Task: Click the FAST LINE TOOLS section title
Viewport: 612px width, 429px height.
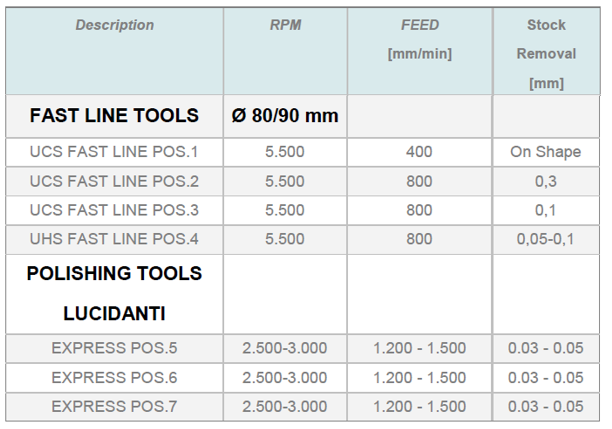Action: tap(114, 116)
